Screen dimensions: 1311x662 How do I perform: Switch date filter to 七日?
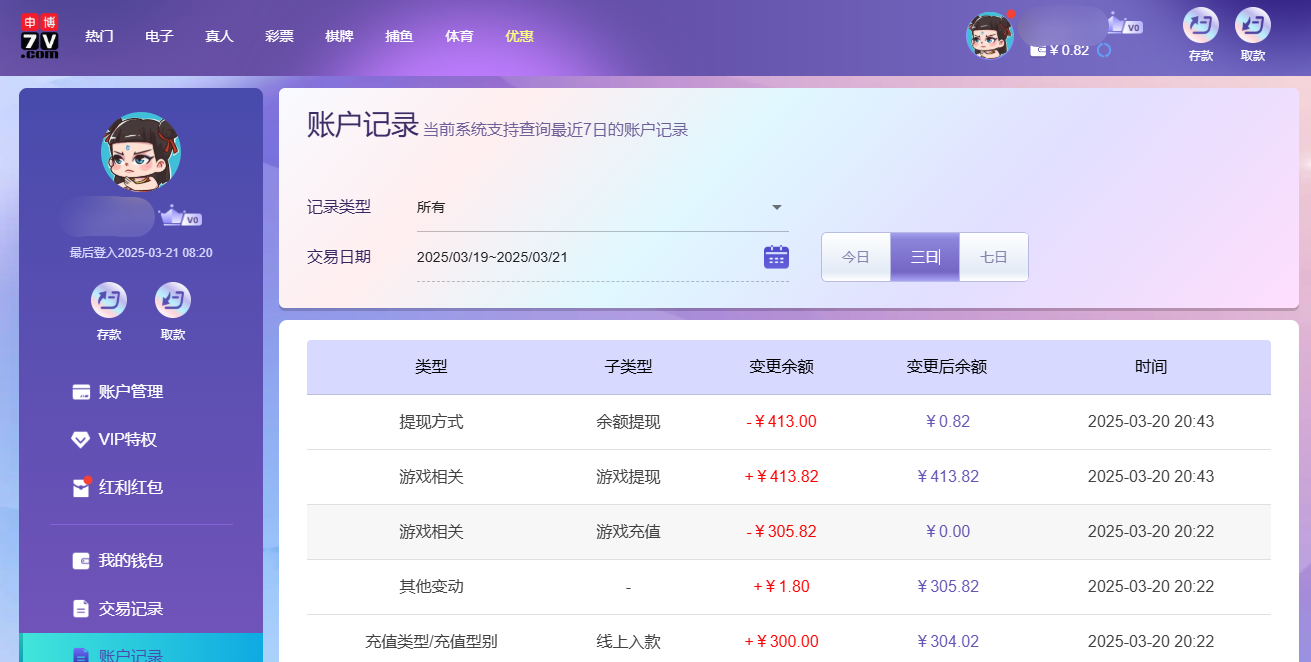click(993, 256)
